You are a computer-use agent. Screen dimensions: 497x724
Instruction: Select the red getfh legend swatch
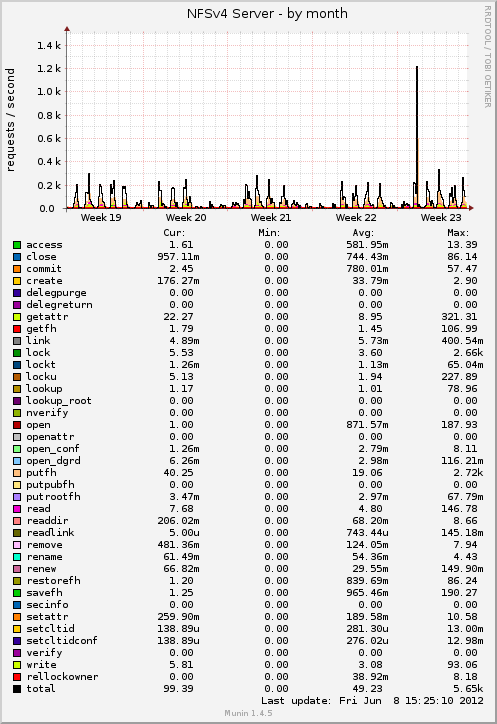[x=17, y=329]
